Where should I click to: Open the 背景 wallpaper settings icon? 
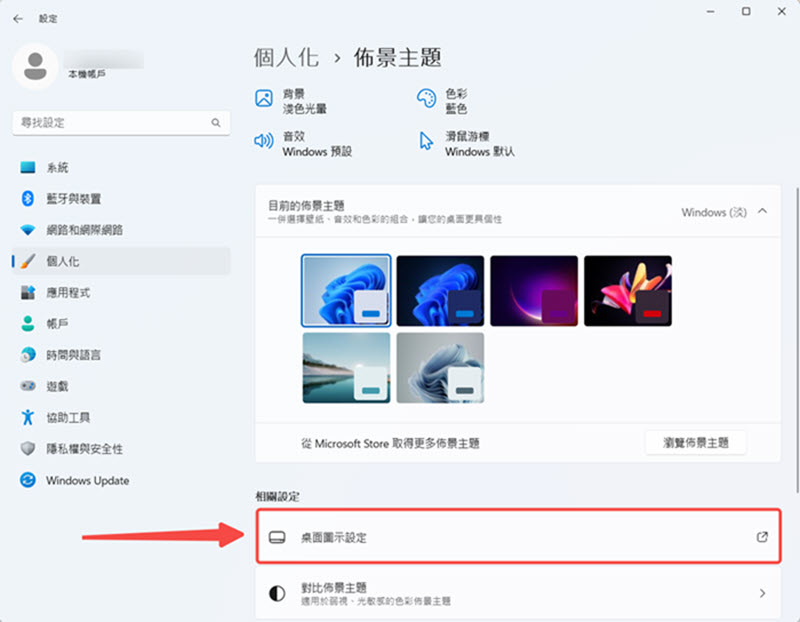click(x=263, y=100)
